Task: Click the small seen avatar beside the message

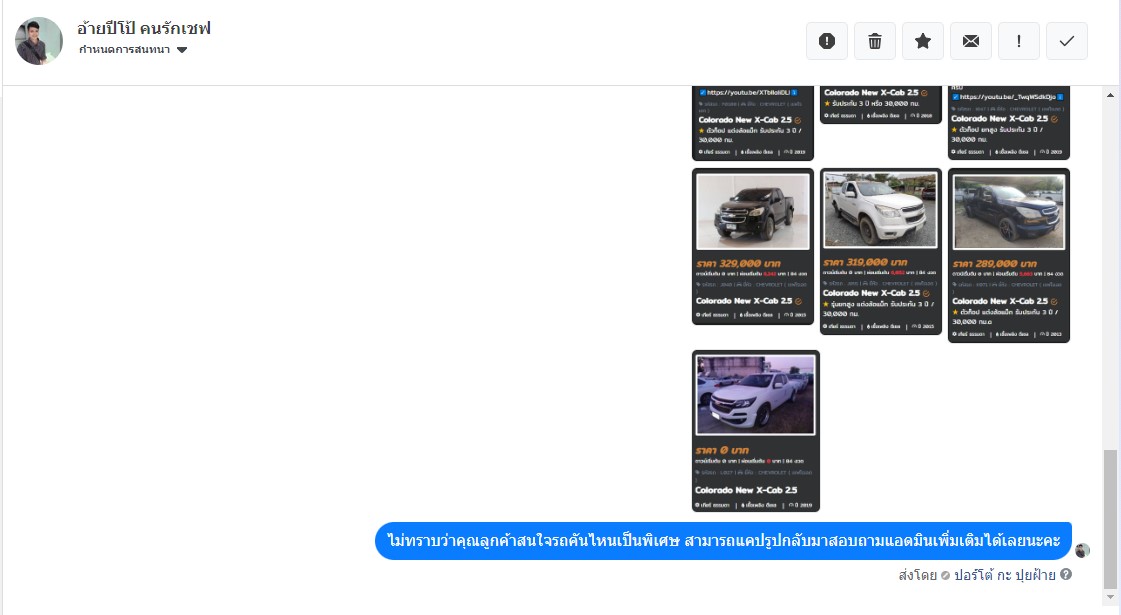Action: point(1082,550)
